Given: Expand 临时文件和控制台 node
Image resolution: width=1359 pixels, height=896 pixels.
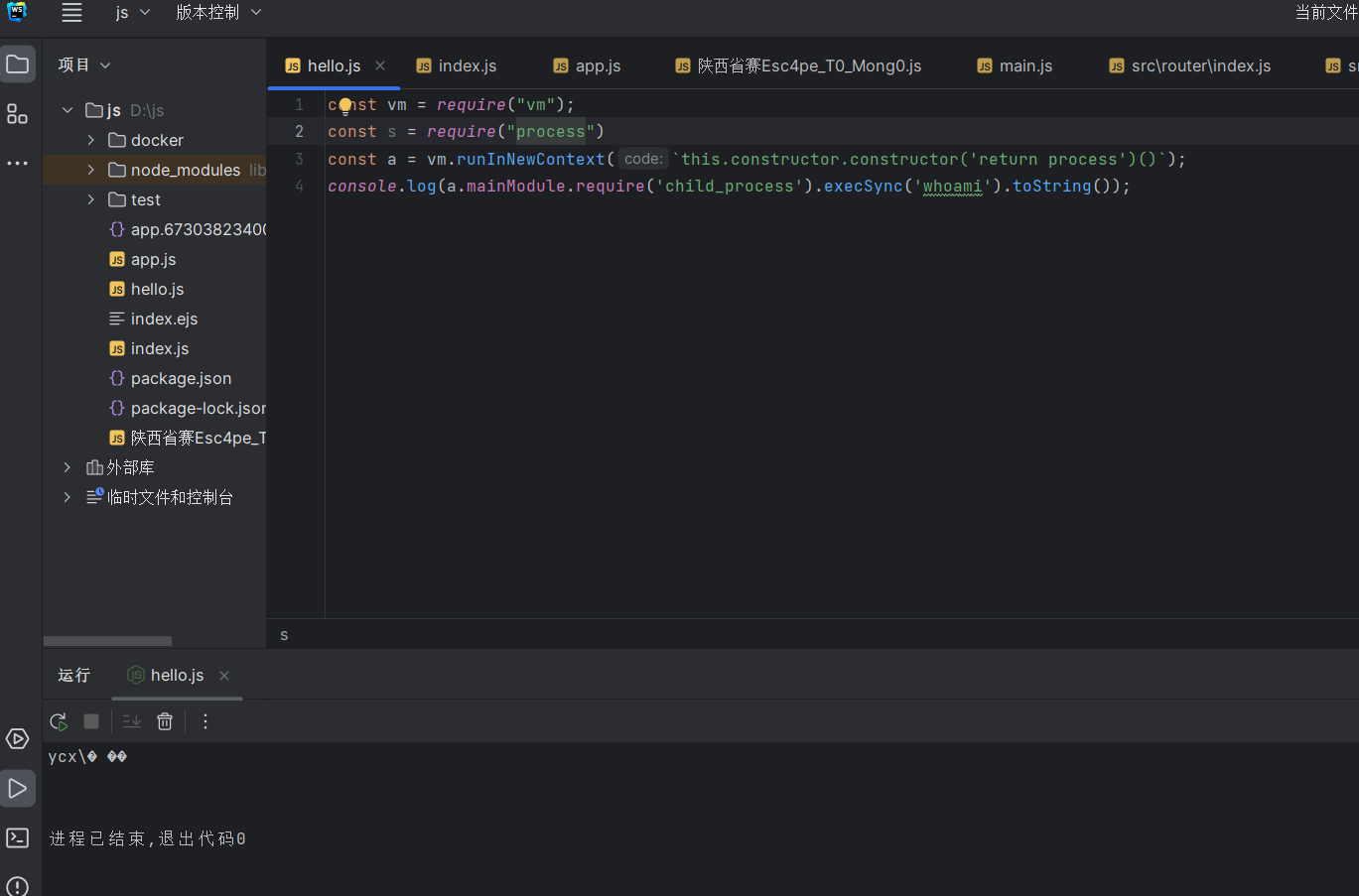Looking at the screenshot, I should pos(68,497).
